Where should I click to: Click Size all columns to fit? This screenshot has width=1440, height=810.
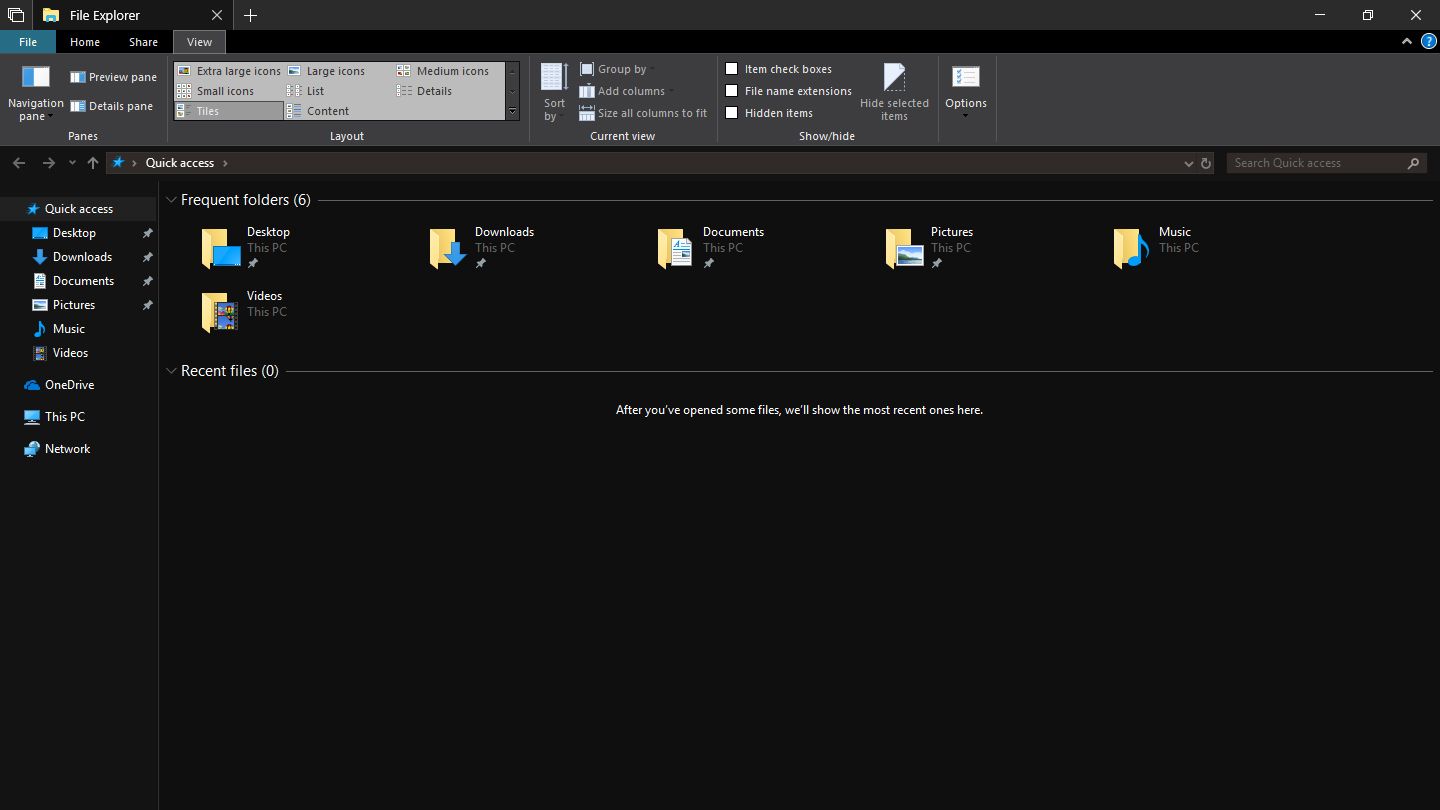tap(643, 113)
